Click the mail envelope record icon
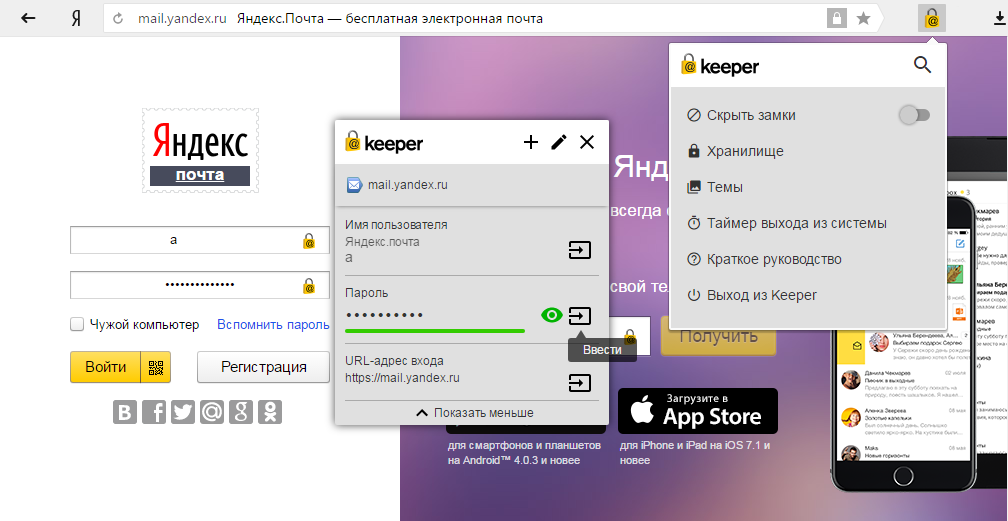 click(354, 185)
